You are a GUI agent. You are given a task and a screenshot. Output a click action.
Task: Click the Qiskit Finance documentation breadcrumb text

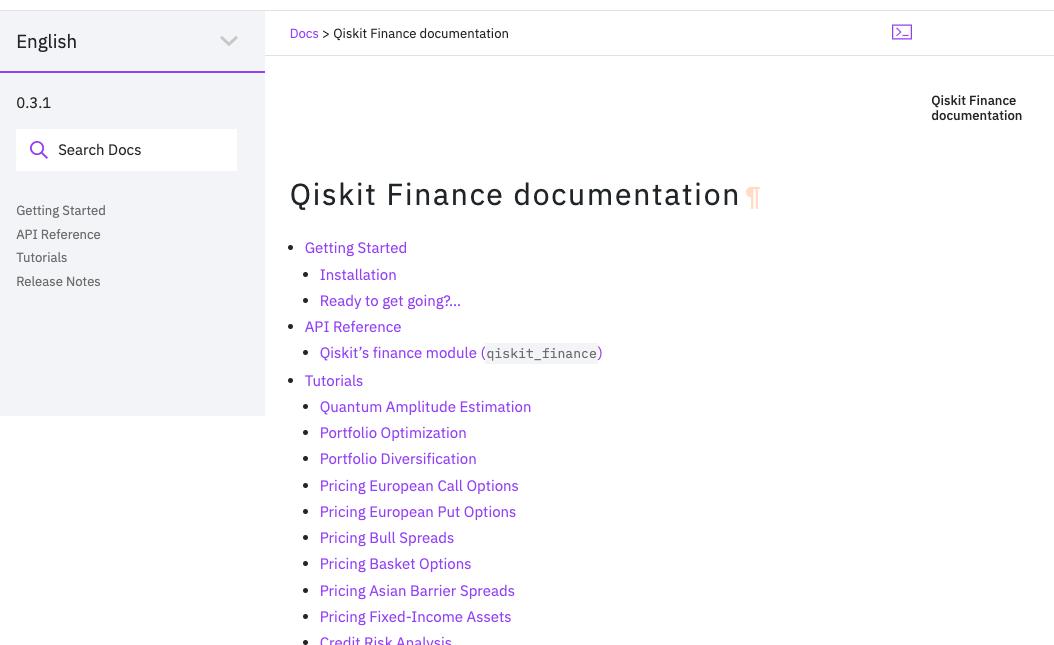[421, 34]
